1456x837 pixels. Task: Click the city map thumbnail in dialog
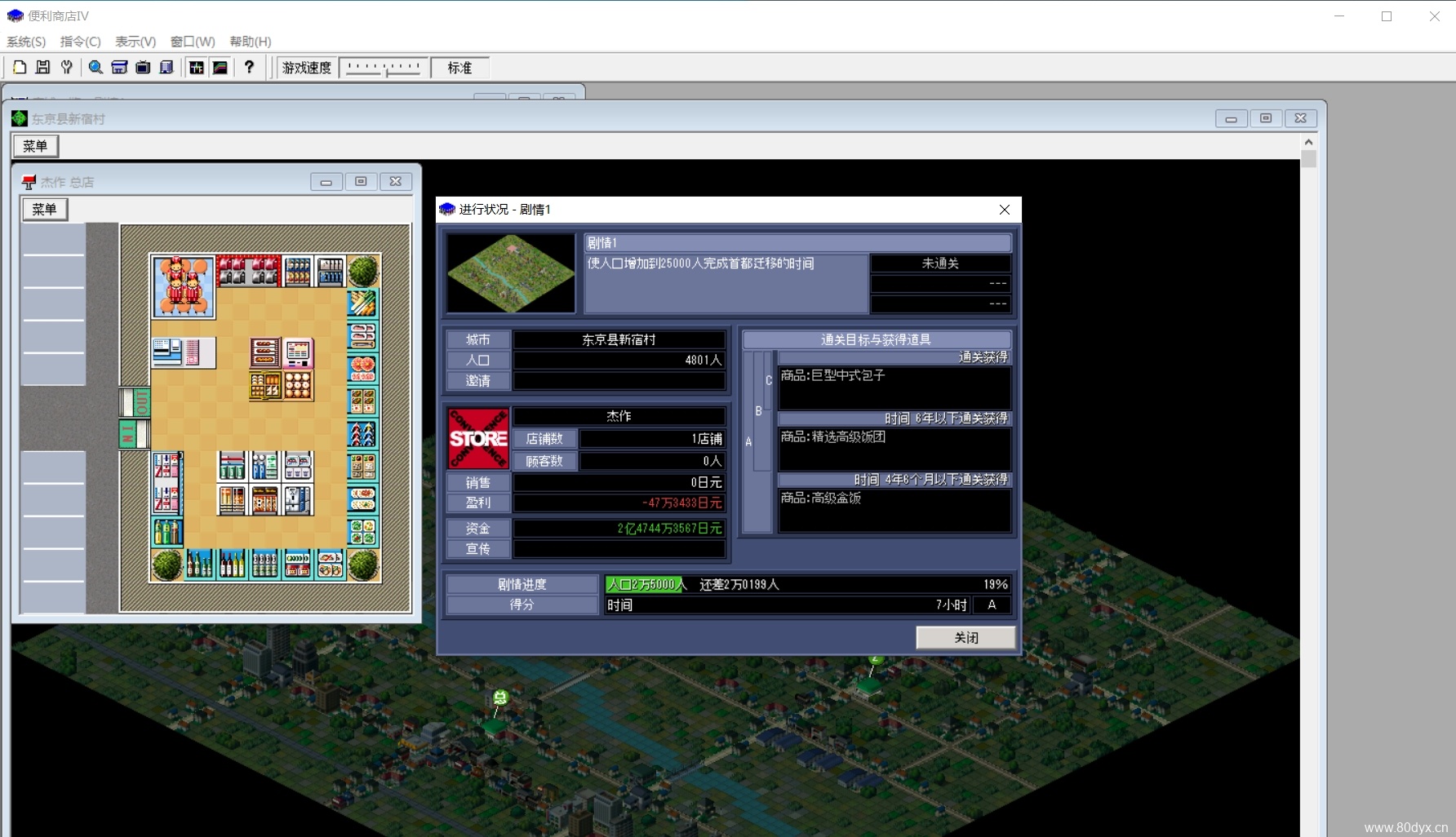tap(511, 273)
